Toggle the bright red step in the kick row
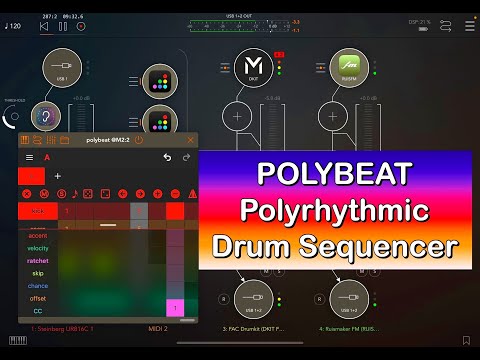The height and width of the screenshot is (360, 480). coord(175,211)
